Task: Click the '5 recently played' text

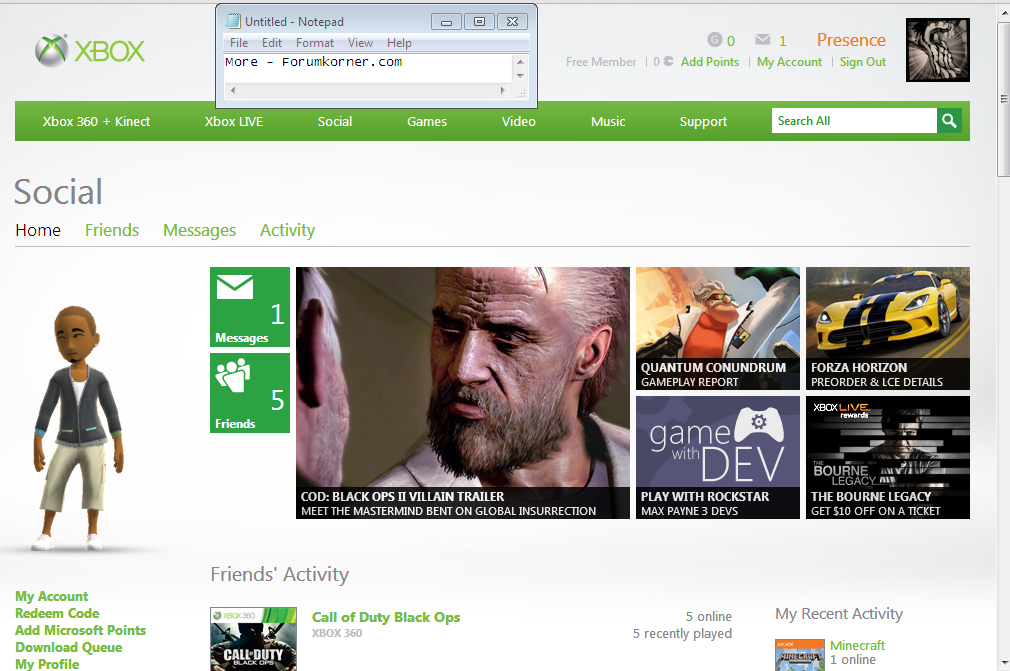Action: 682,634
